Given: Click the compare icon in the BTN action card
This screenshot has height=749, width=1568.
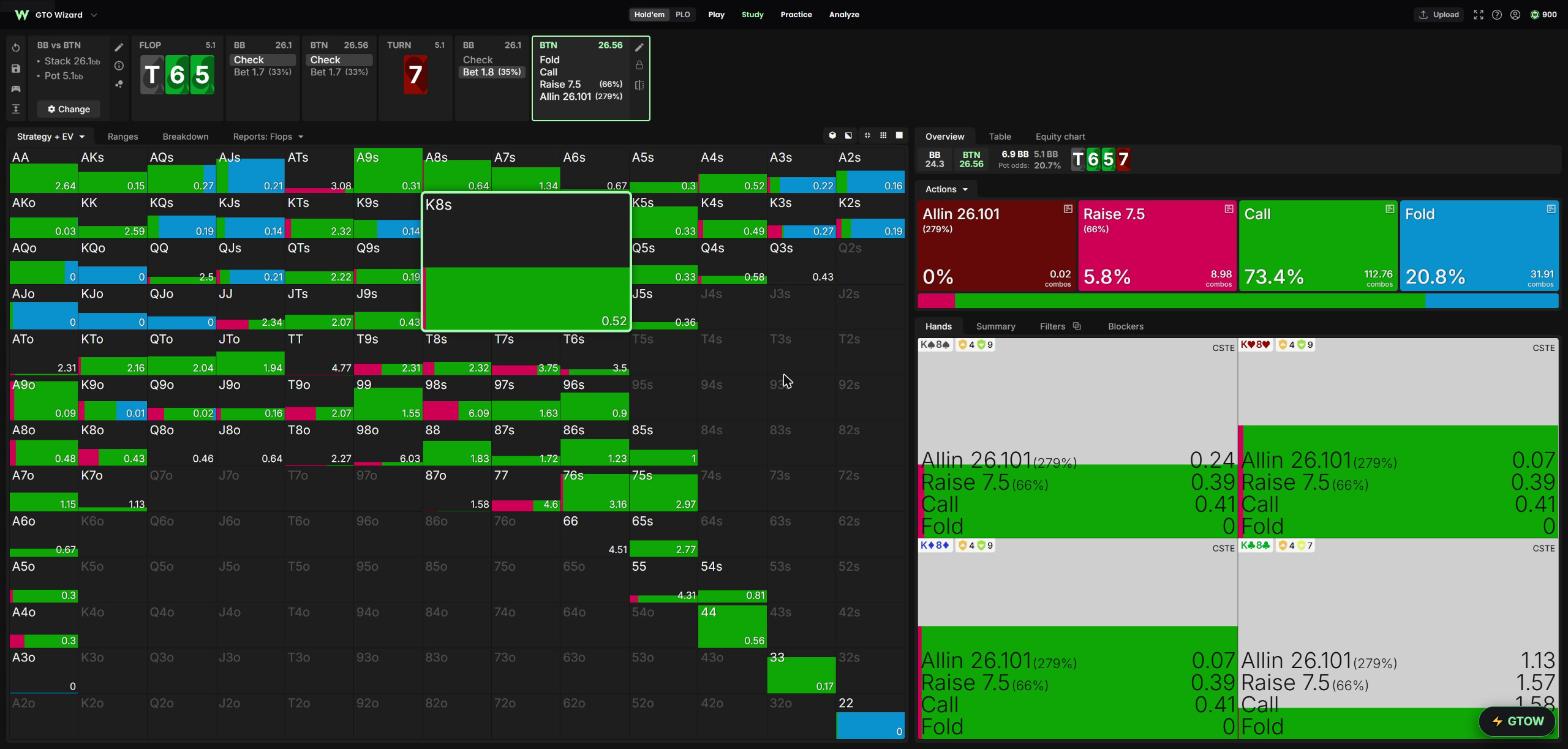Looking at the screenshot, I should (x=639, y=85).
